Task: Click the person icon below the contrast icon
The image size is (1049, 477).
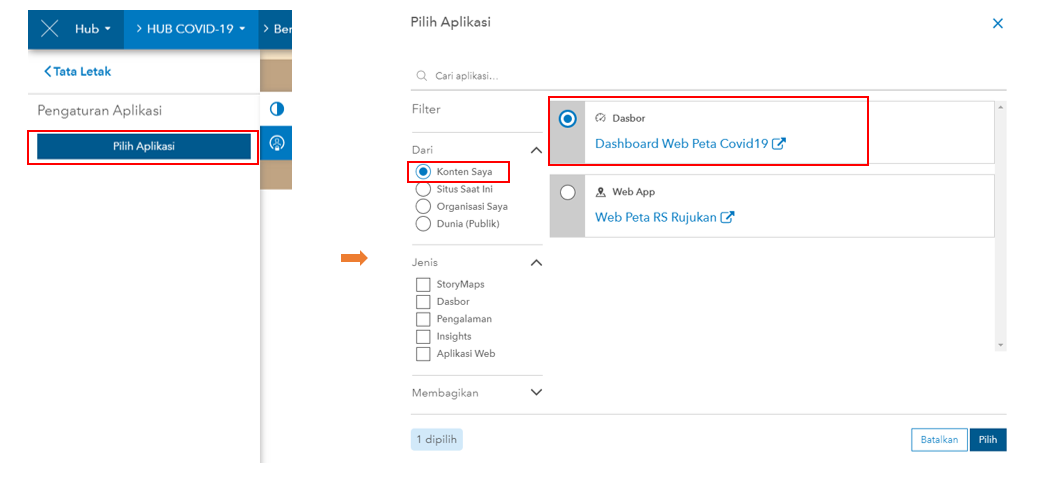Action: 277,143
